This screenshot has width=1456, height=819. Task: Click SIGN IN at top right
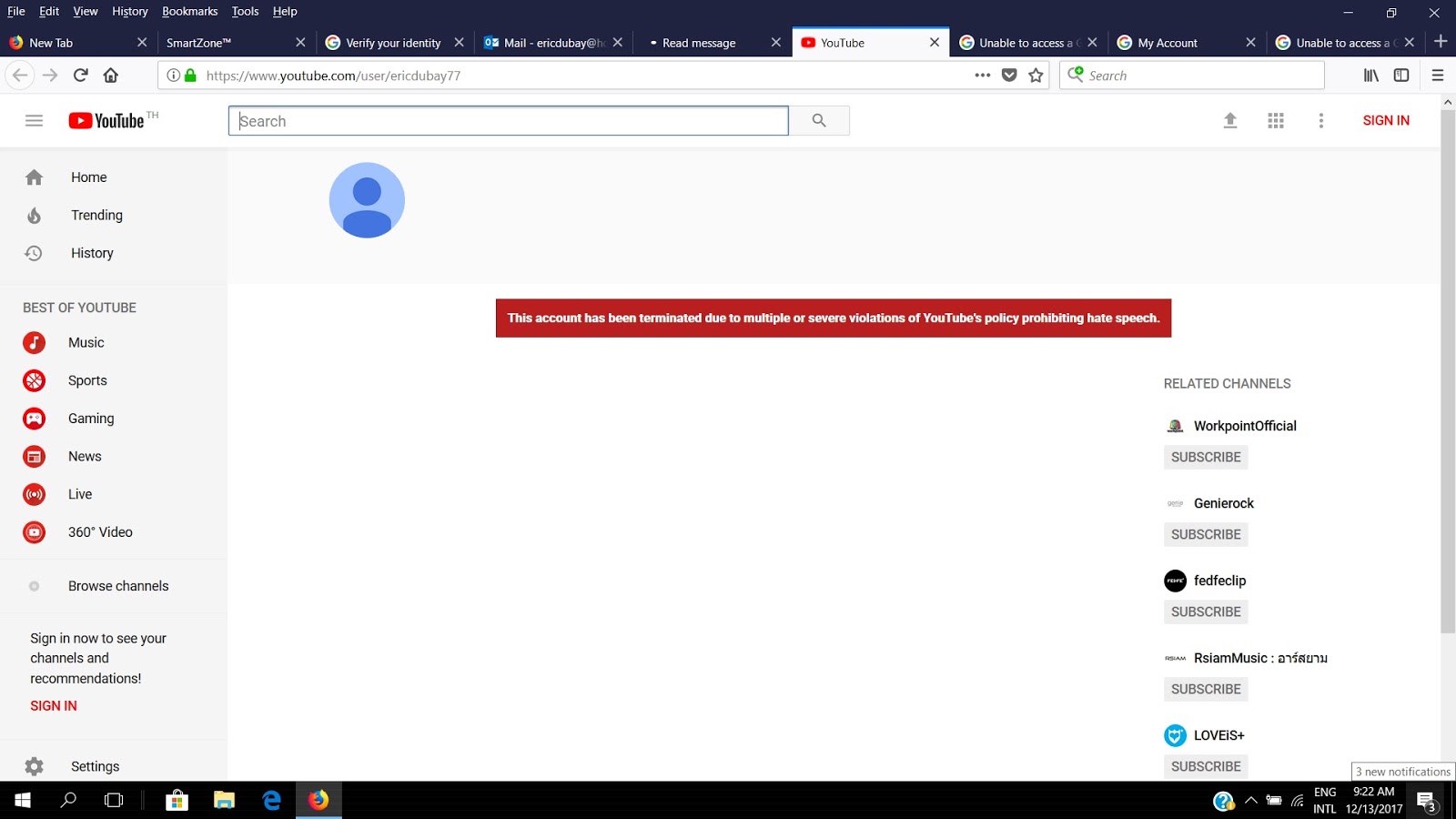[1386, 120]
